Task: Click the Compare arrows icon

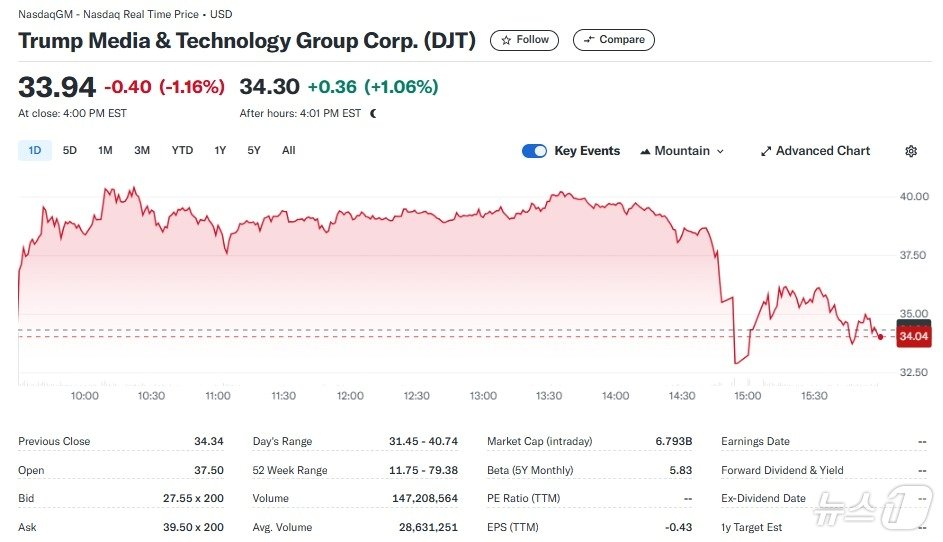Action: 590,40
